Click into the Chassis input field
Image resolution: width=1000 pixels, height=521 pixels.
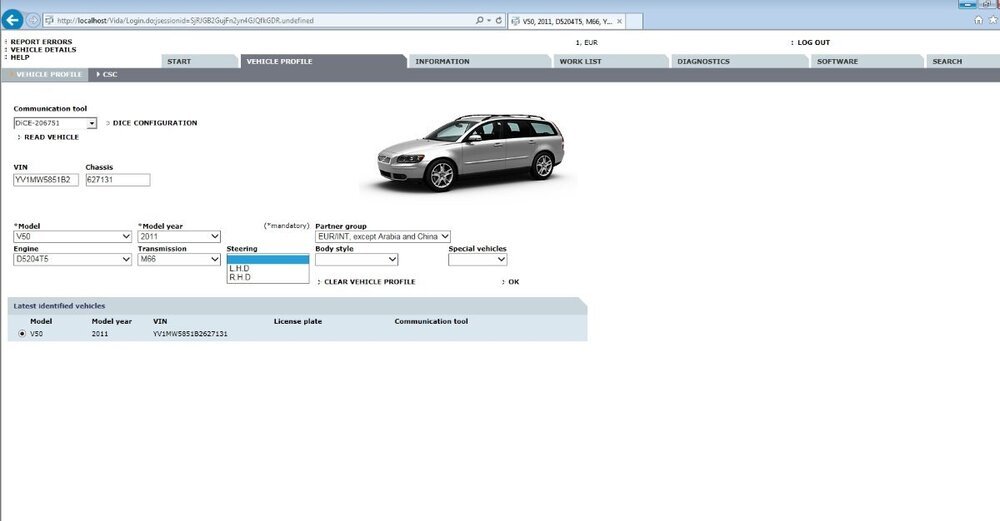tap(118, 180)
